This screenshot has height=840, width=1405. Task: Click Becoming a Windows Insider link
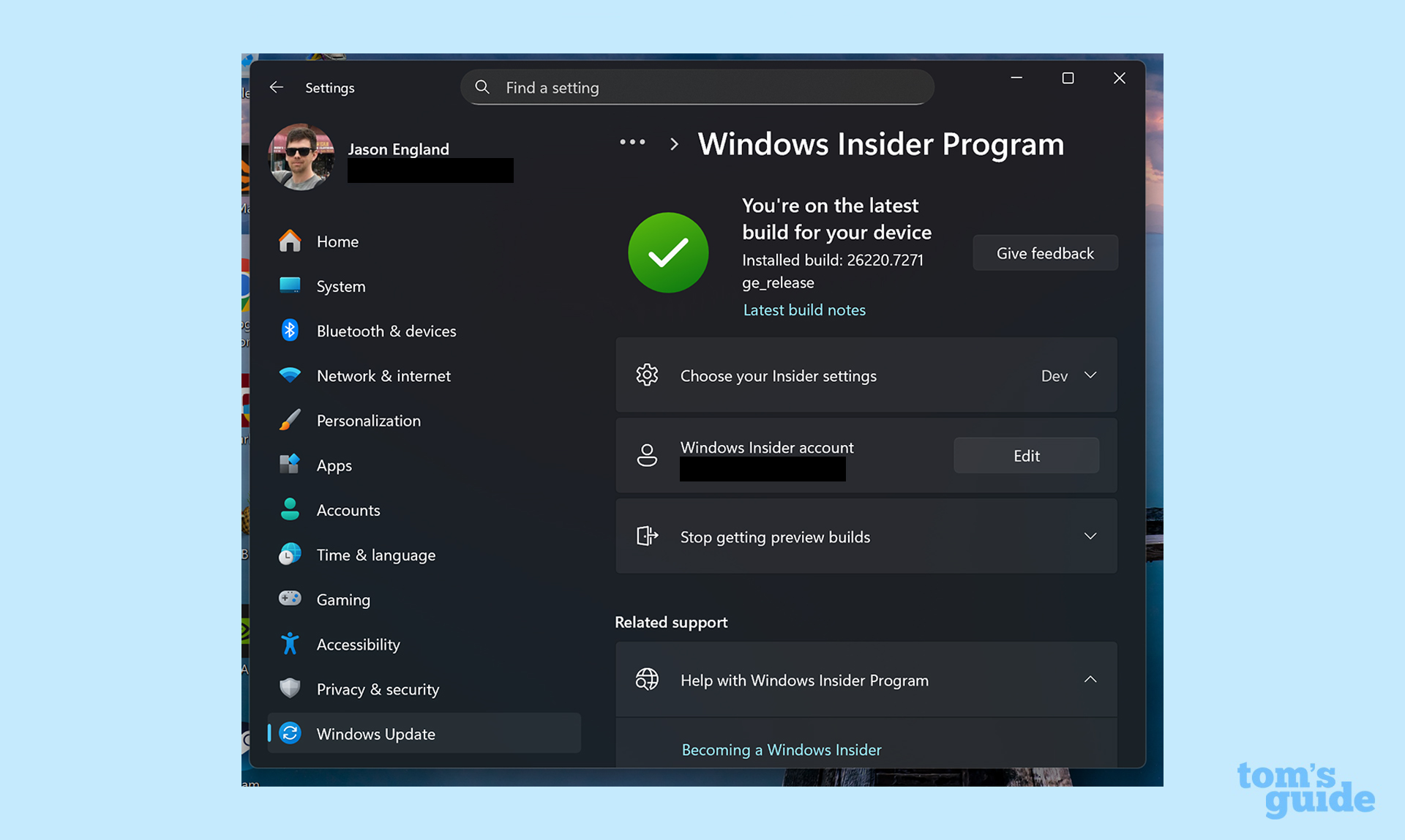(x=781, y=749)
